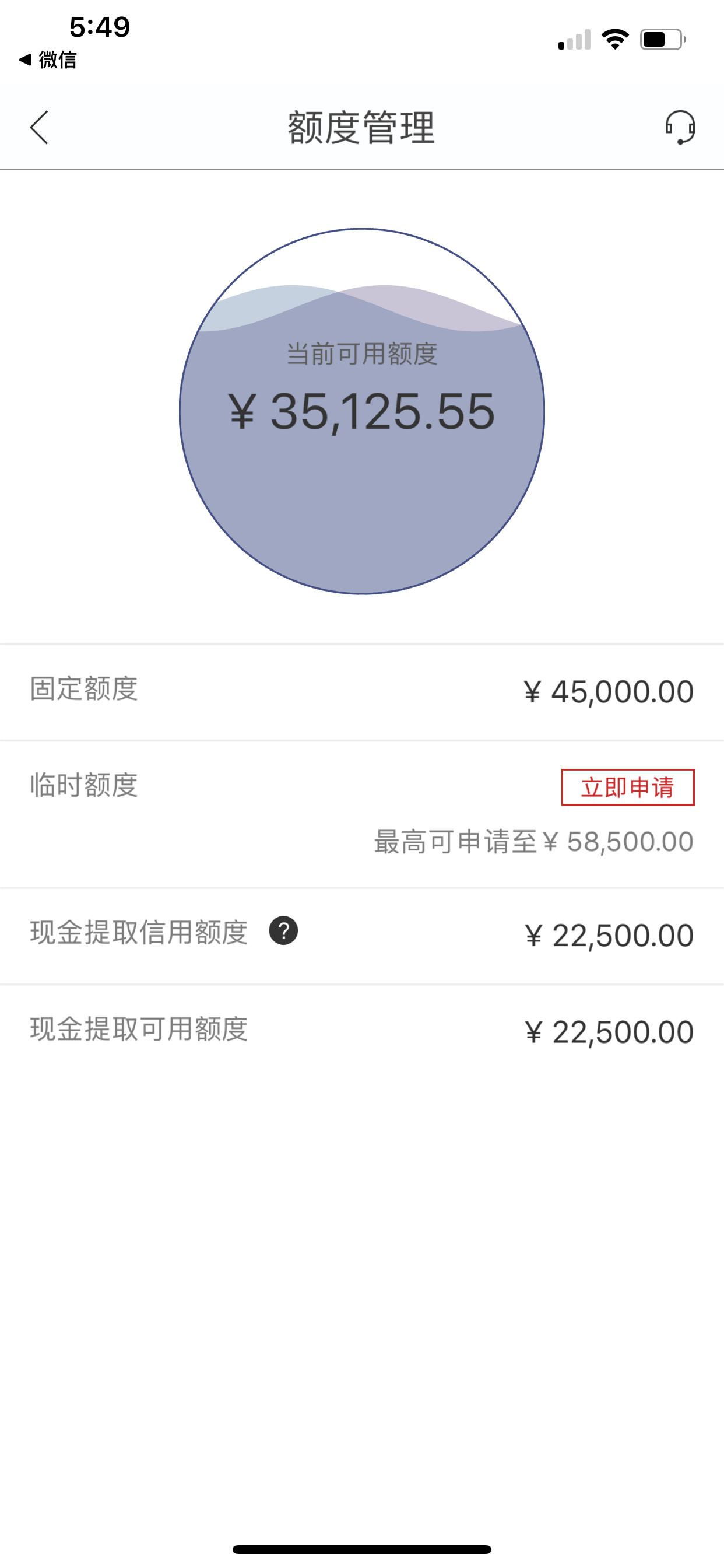Select the 固定额度 row
Image resolution: width=724 pixels, height=1568 pixels.
tap(362, 692)
